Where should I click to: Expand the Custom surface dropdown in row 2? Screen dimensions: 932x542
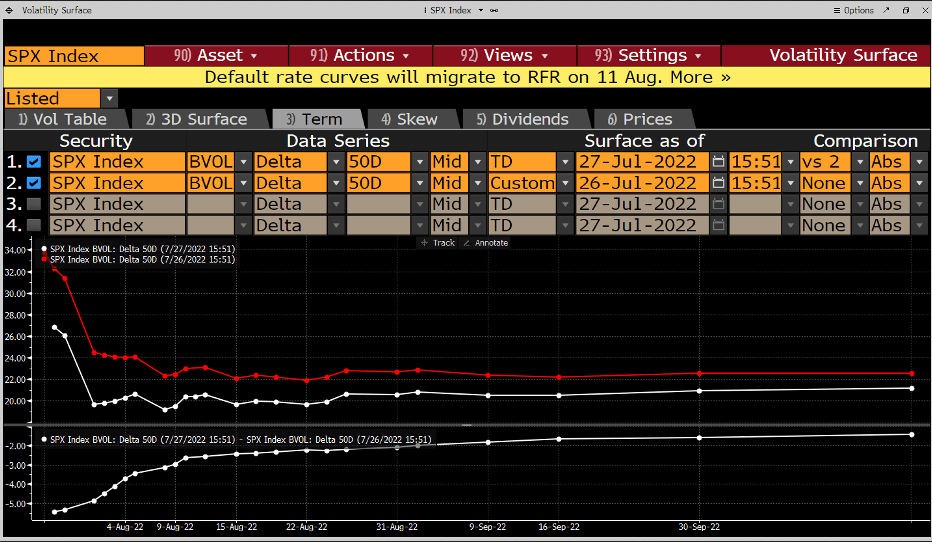tap(565, 183)
